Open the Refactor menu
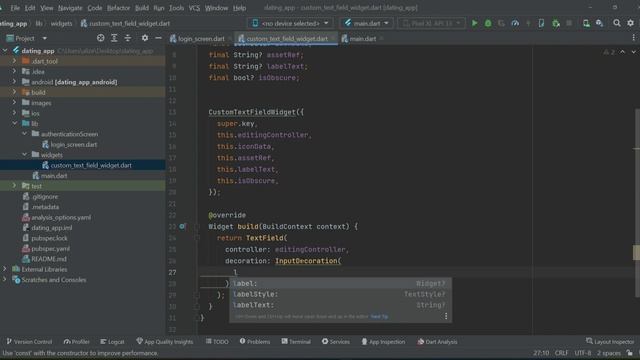The image size is (640, 360). pos(118,8)
